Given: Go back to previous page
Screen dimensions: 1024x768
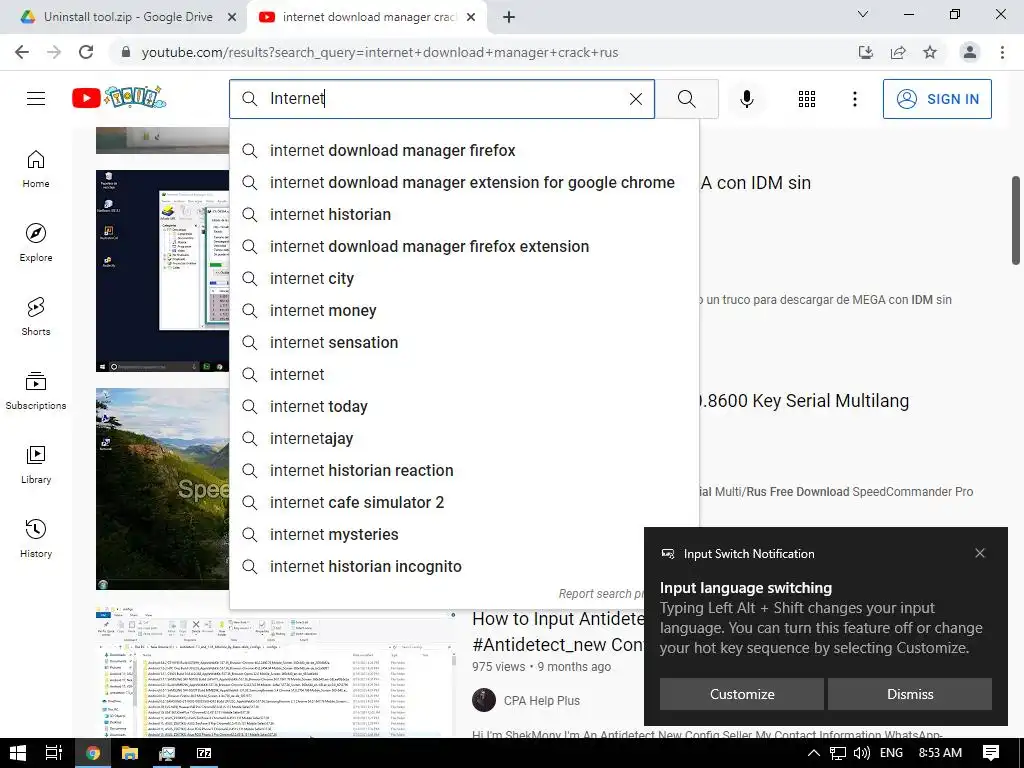Looking at the screenshot, I should pos(22,52).
